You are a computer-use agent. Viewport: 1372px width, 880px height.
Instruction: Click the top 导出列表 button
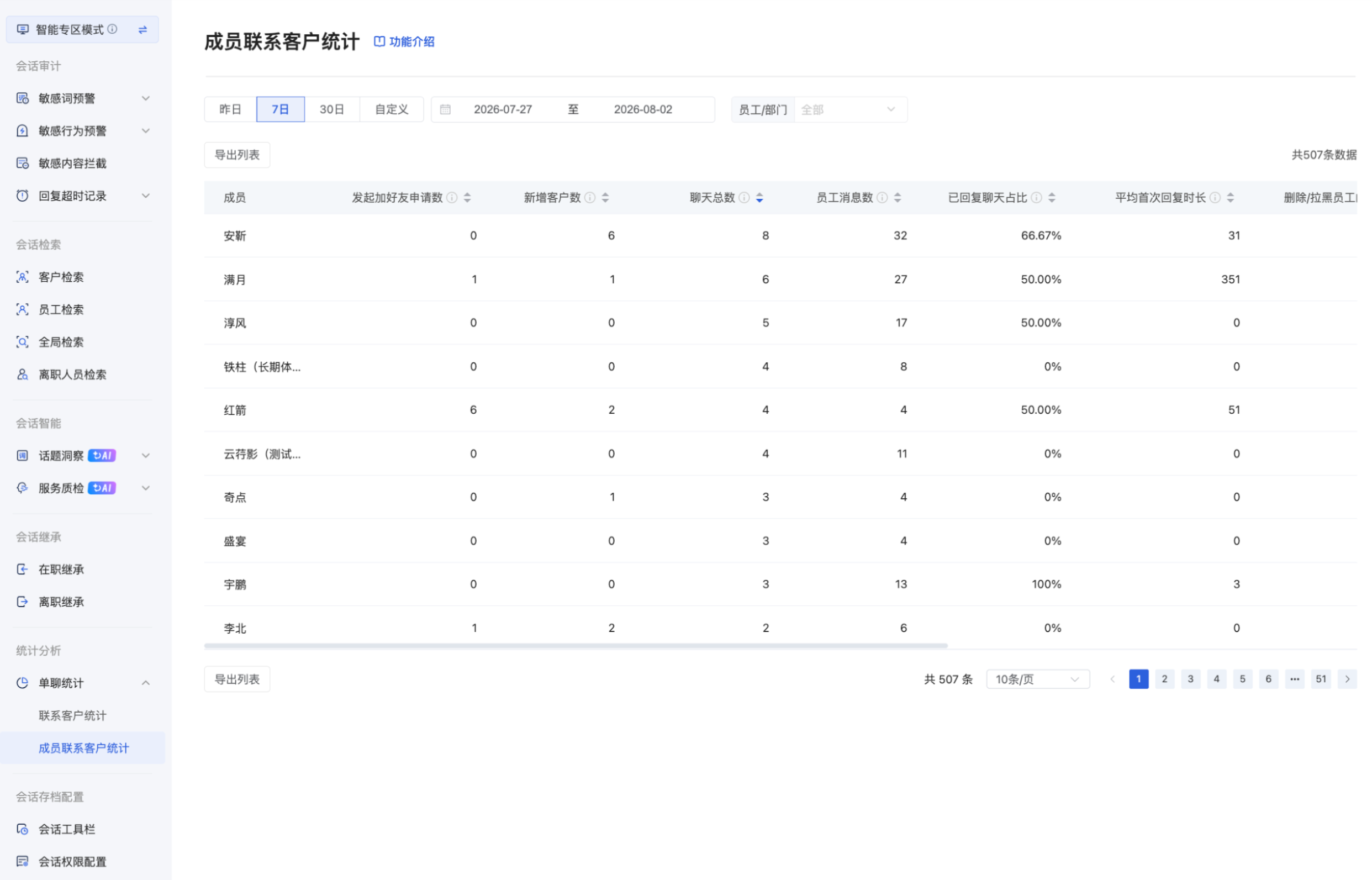click(x=237, y=155)
